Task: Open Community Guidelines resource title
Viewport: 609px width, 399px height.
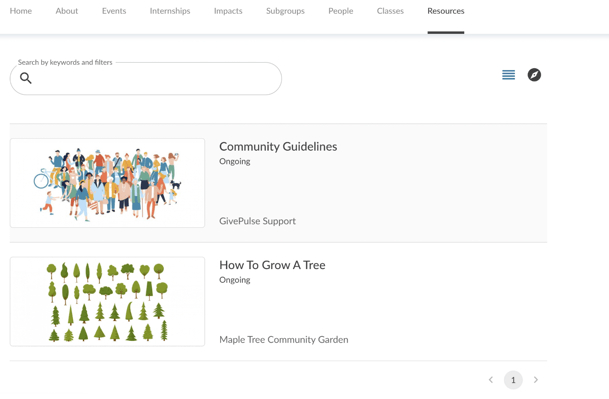Action: [278, 146]
